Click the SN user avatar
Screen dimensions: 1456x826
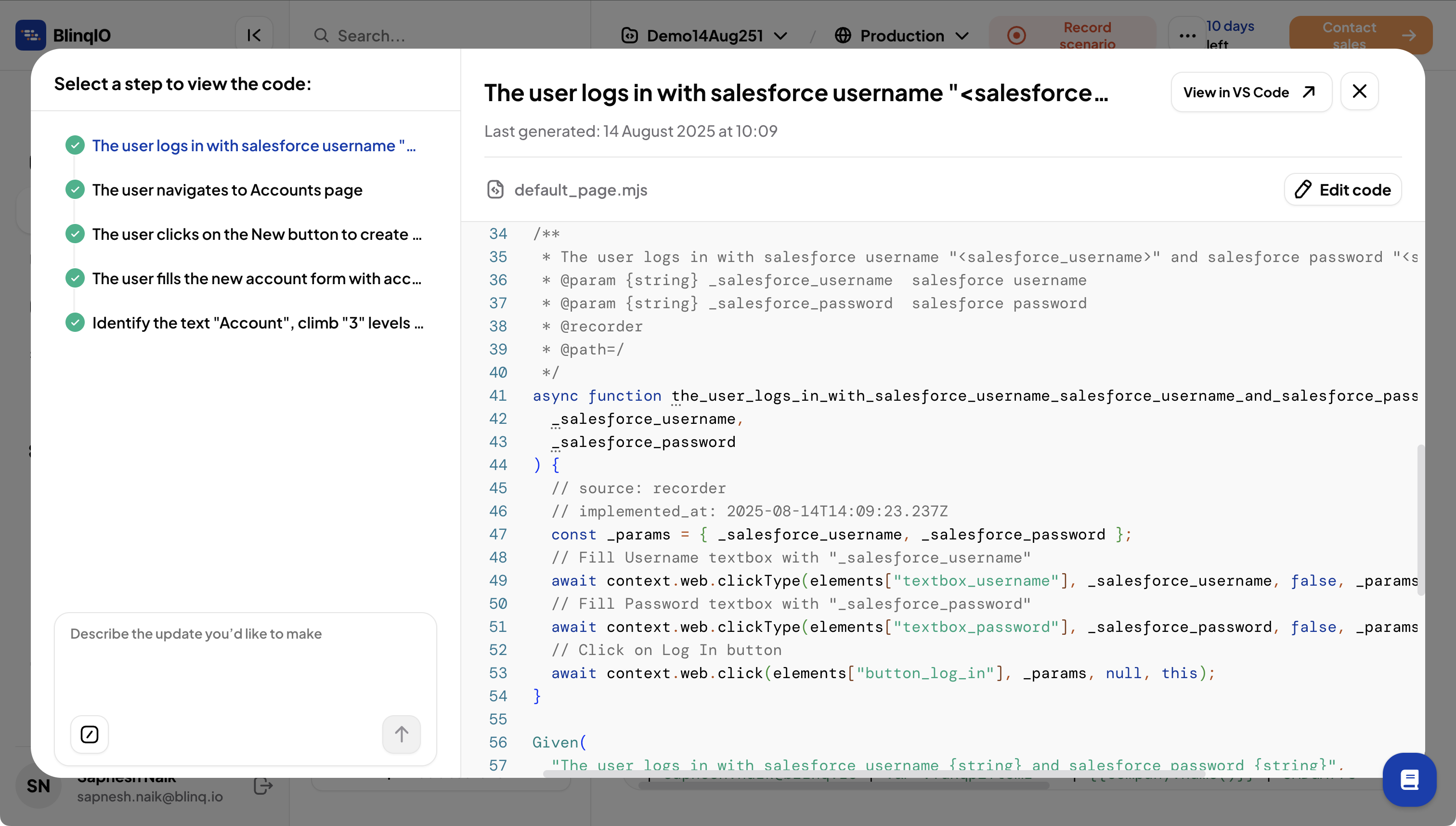pos(38,787)
